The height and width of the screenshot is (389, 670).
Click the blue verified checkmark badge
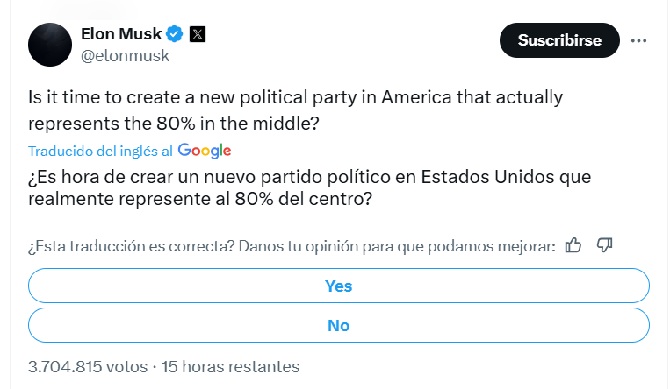tap(174, 34)
